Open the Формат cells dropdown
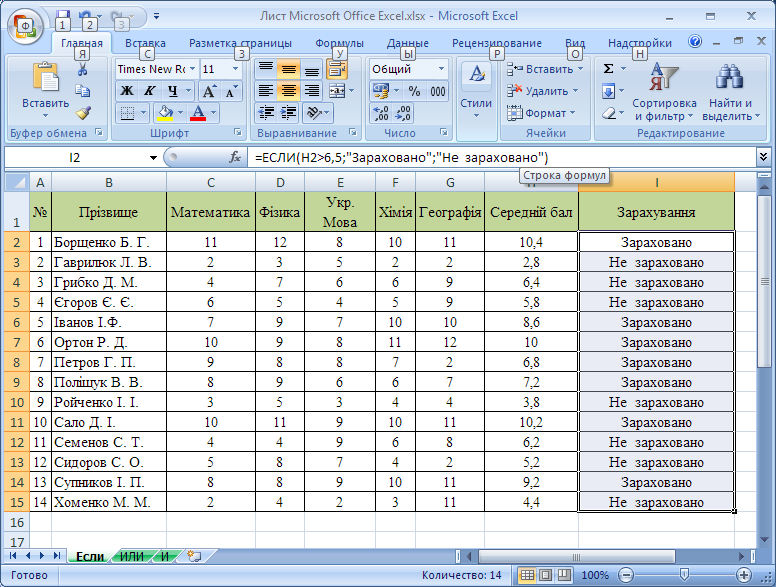This screenshot has width=776, height=587. (541, 113)
